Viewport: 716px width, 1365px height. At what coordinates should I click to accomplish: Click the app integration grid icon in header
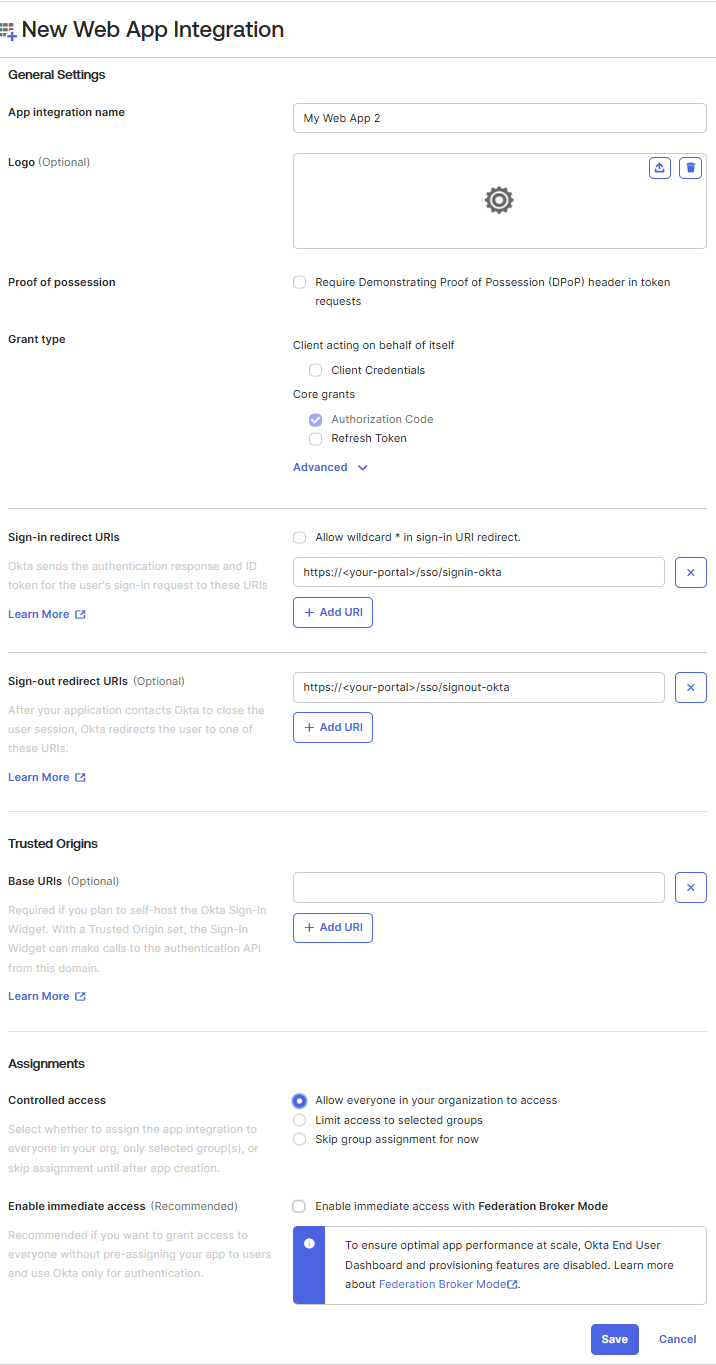(9, 31)
